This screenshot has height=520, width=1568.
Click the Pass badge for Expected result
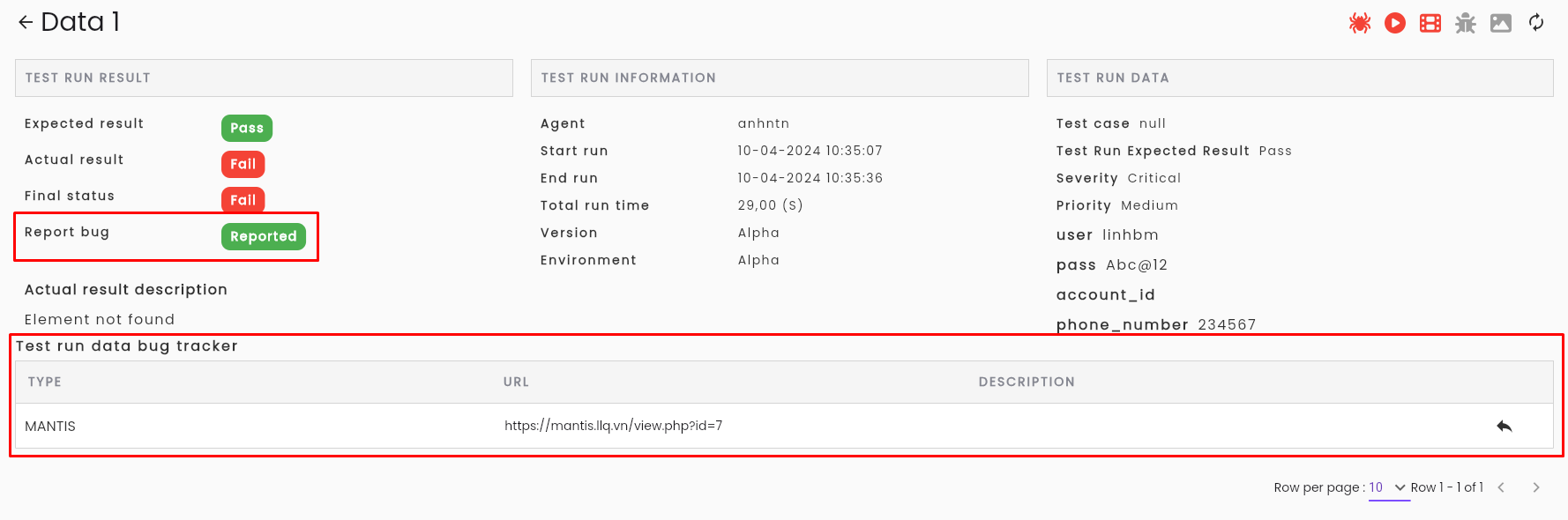click(x=247, y=128)
